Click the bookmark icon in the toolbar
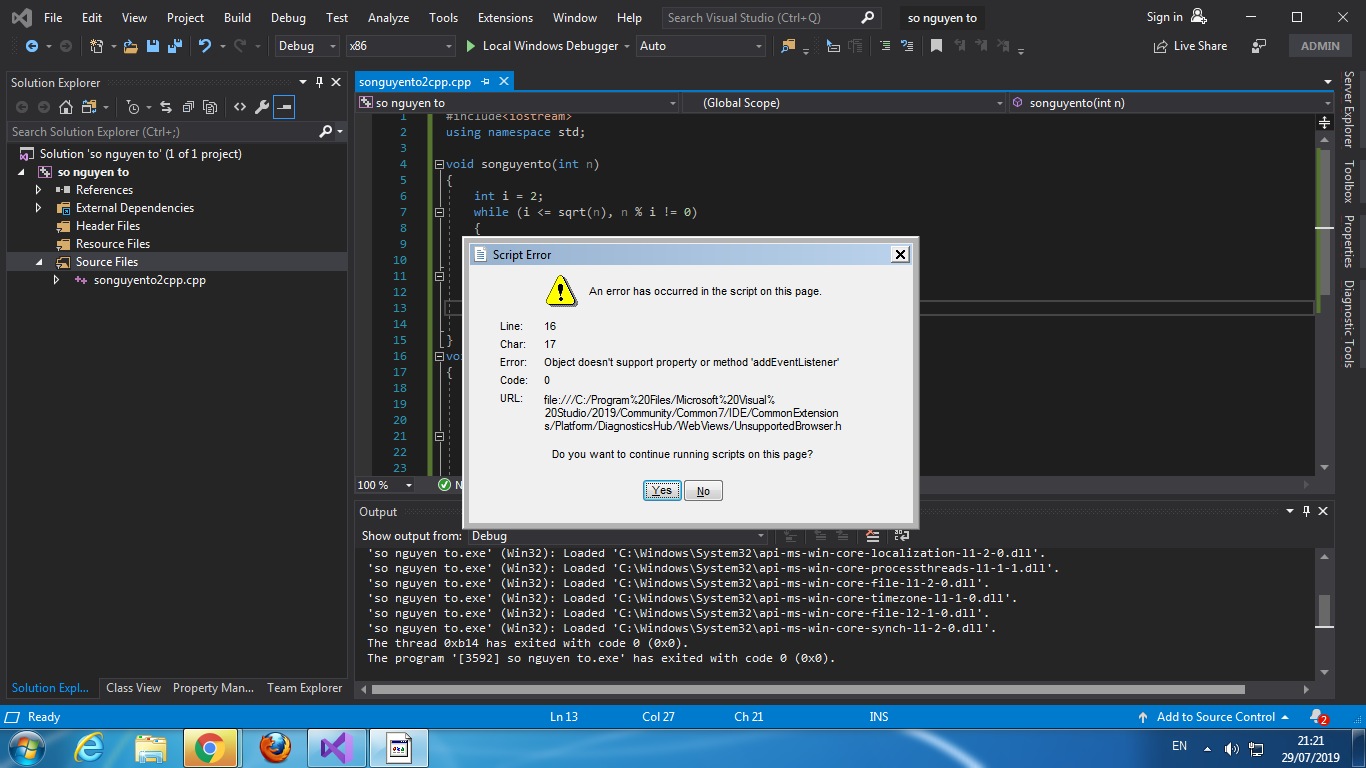This screenshot has width=1366, height=768. tap(936, 46)
